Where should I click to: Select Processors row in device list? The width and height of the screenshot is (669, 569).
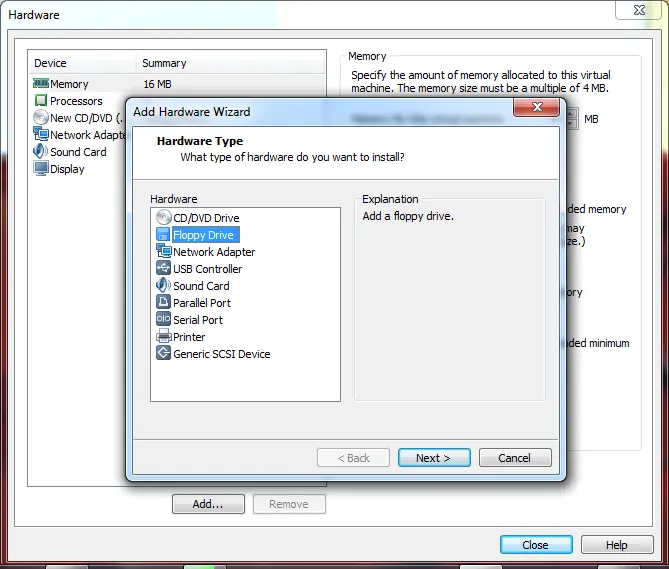77,101
